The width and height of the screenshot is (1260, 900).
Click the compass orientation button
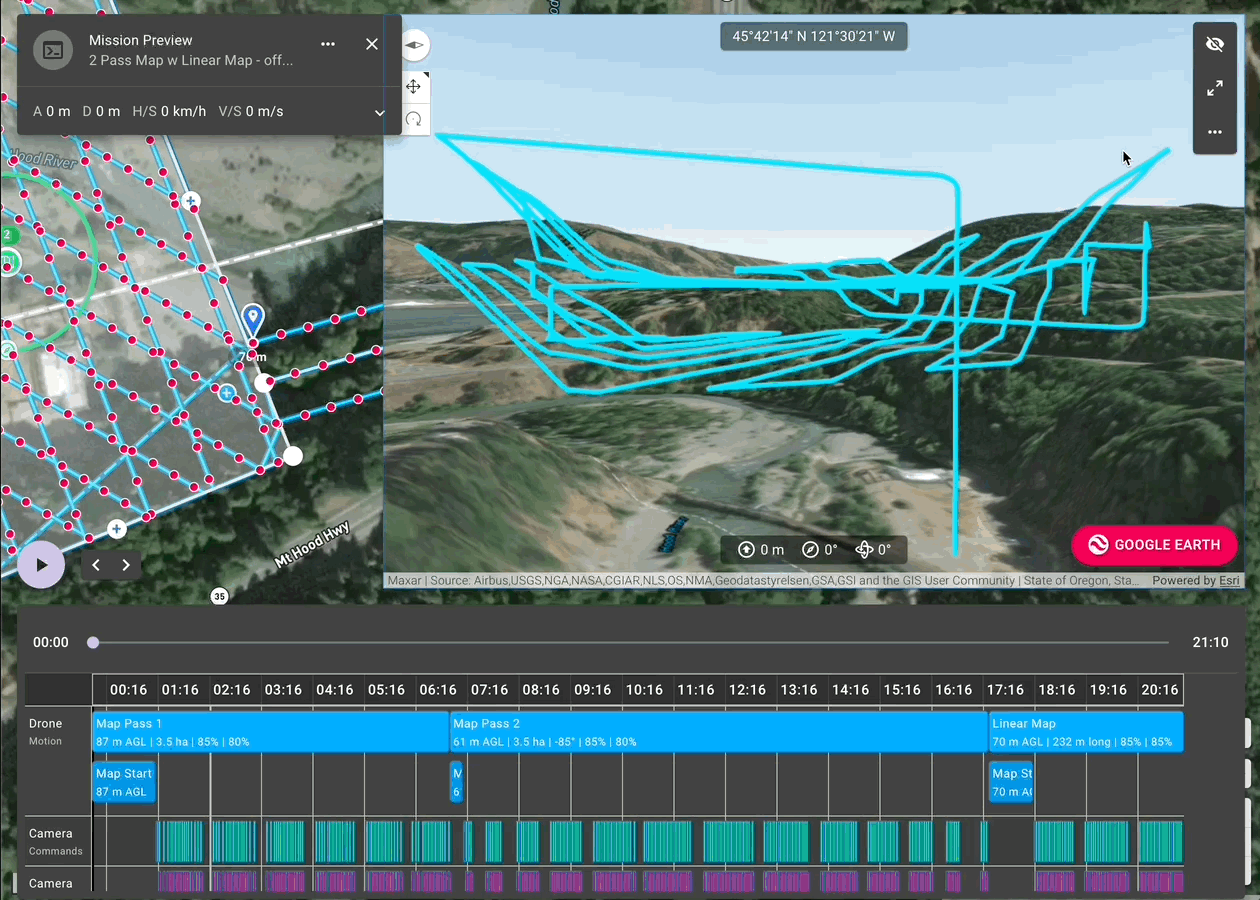click(414, 45)
